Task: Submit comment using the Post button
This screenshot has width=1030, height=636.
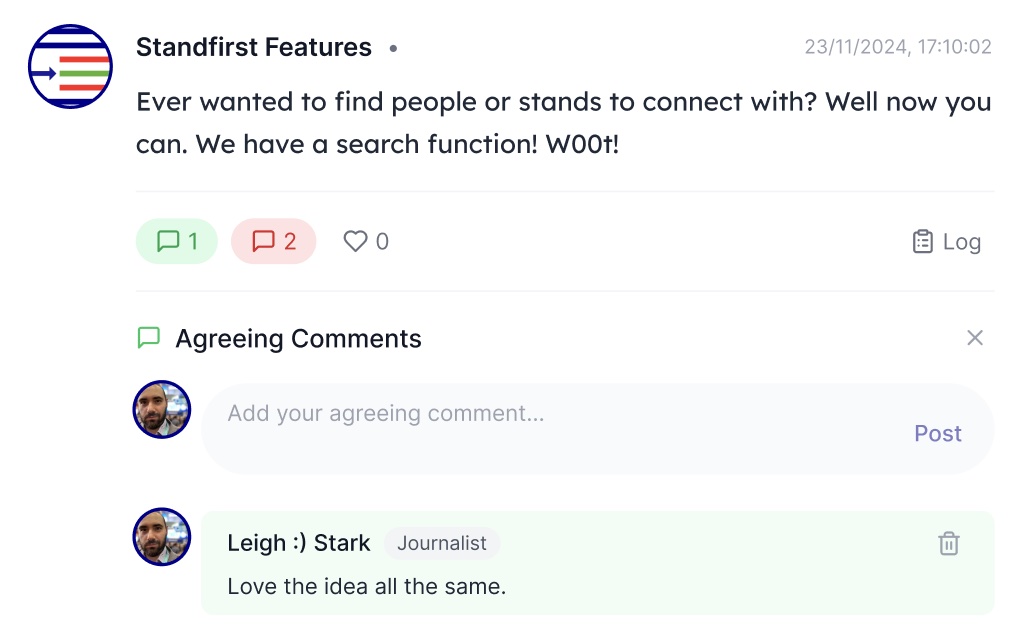Action: pyautogui.click(x=937, y=434)
